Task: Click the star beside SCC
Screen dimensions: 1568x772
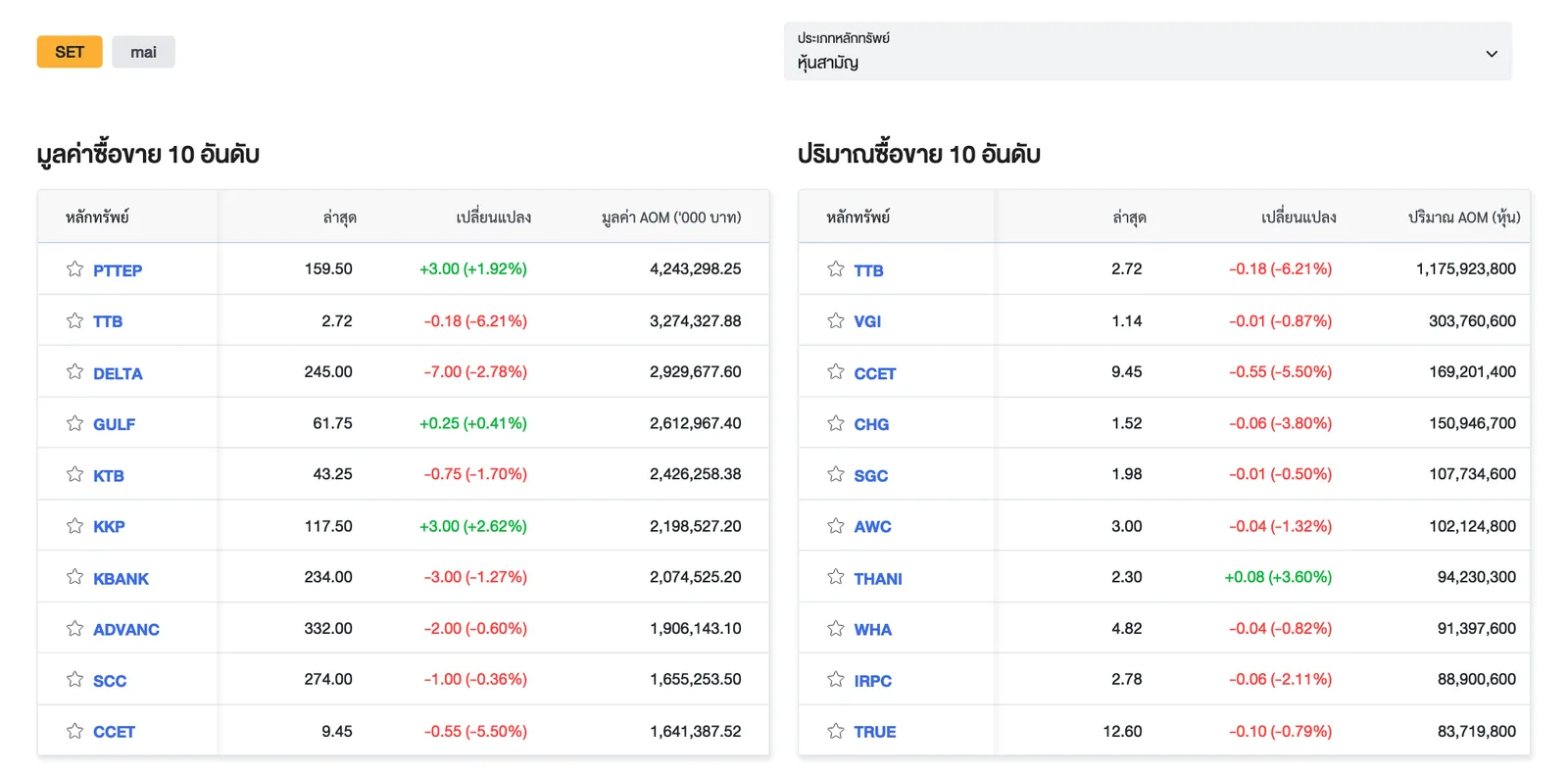Action: (x=74, y=679)
